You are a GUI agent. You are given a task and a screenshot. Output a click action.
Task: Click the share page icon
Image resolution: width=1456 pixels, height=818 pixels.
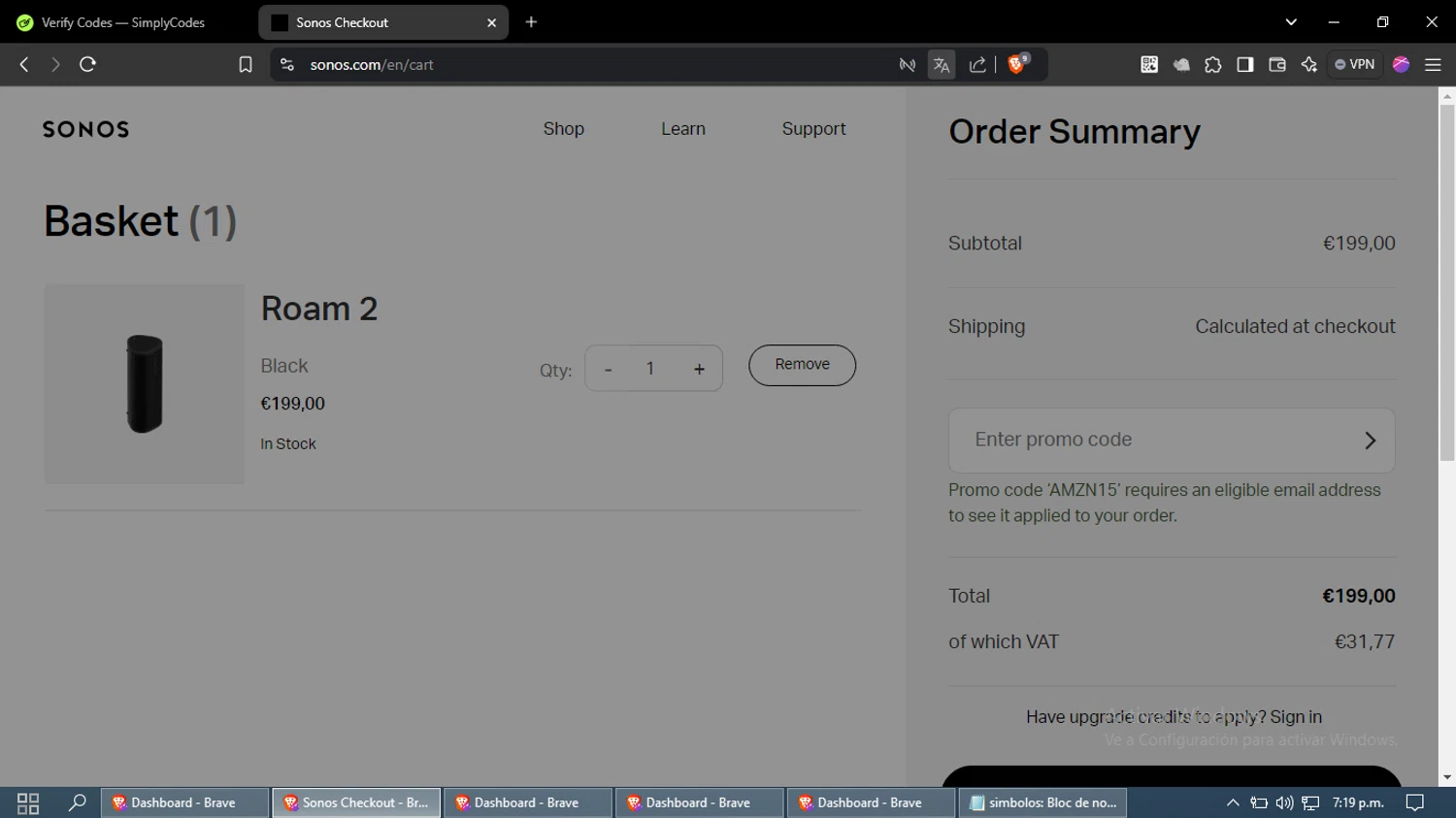click(977, 65)
